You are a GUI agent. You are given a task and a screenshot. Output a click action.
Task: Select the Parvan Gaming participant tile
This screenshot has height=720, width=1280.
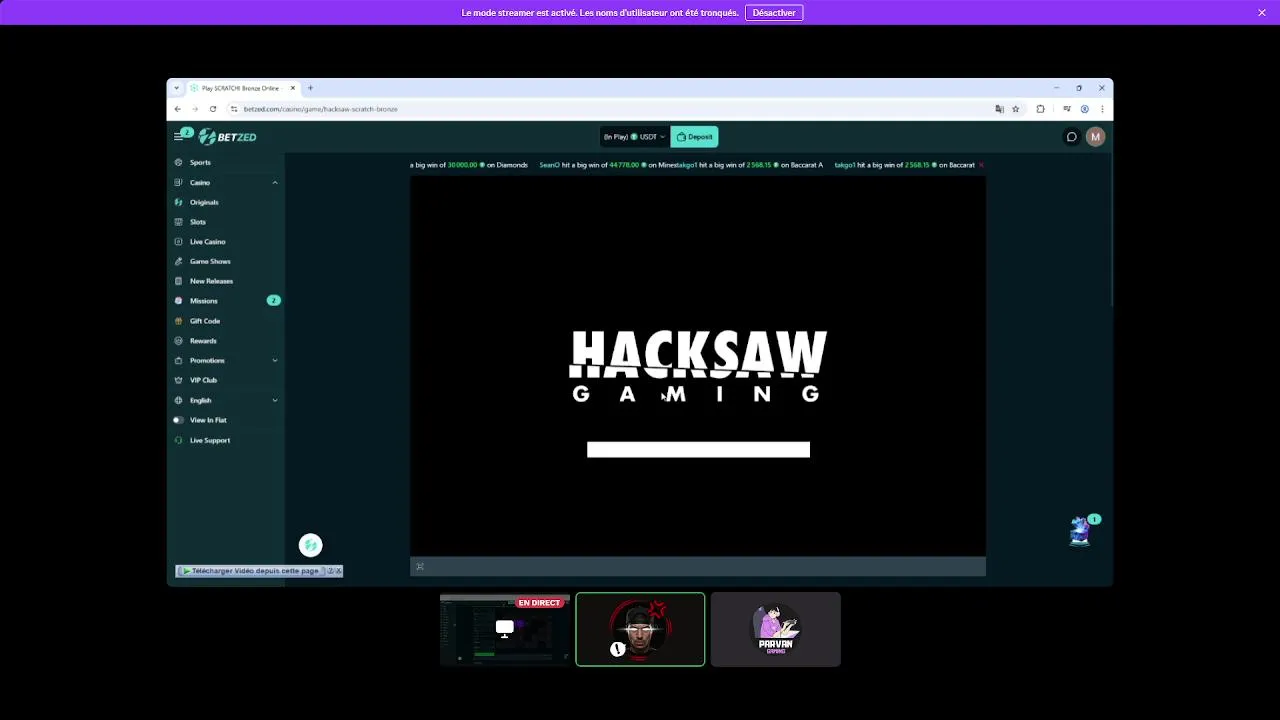[776, 629]
